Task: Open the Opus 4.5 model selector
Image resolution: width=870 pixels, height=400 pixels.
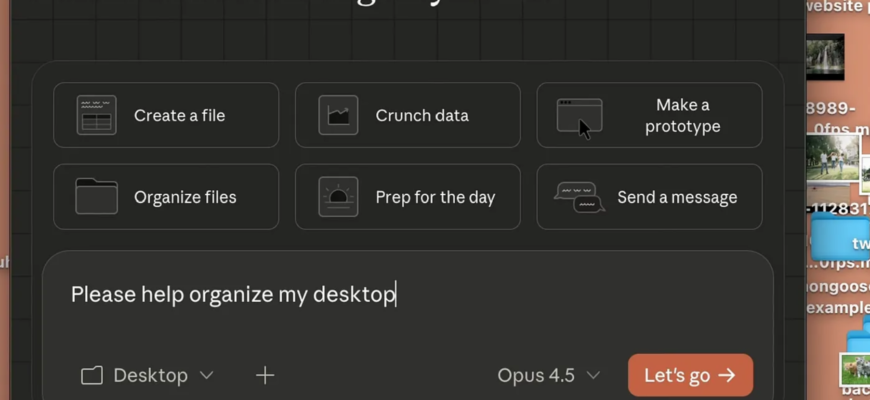Action: 549,375
